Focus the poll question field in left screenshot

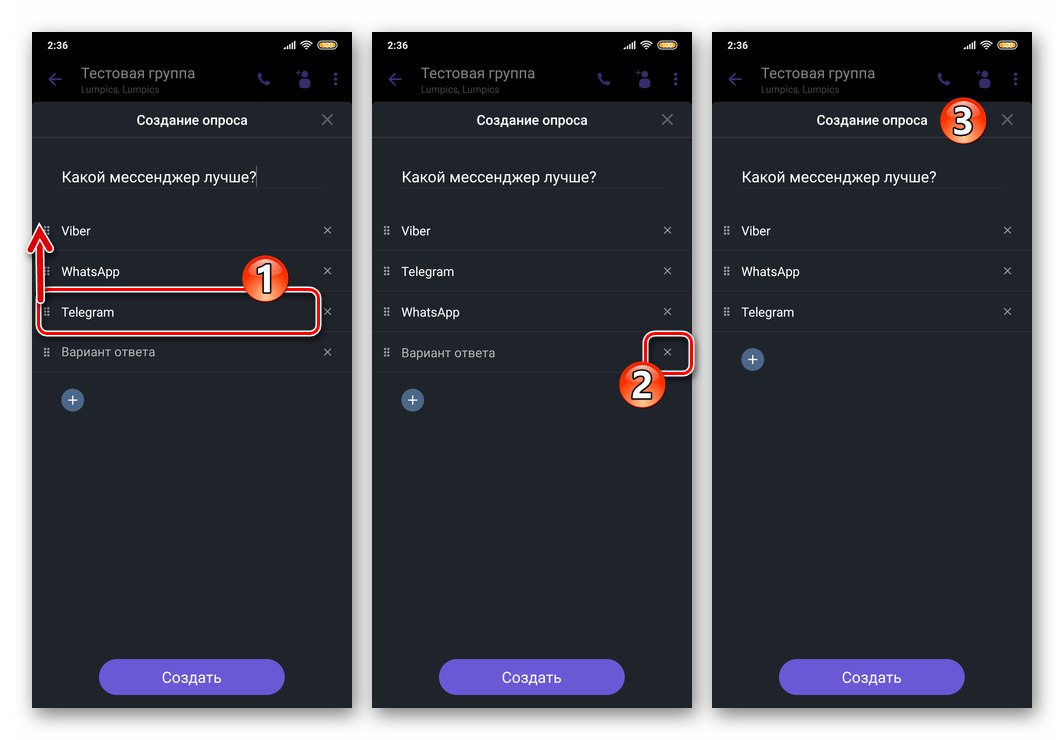pos(192,177)
